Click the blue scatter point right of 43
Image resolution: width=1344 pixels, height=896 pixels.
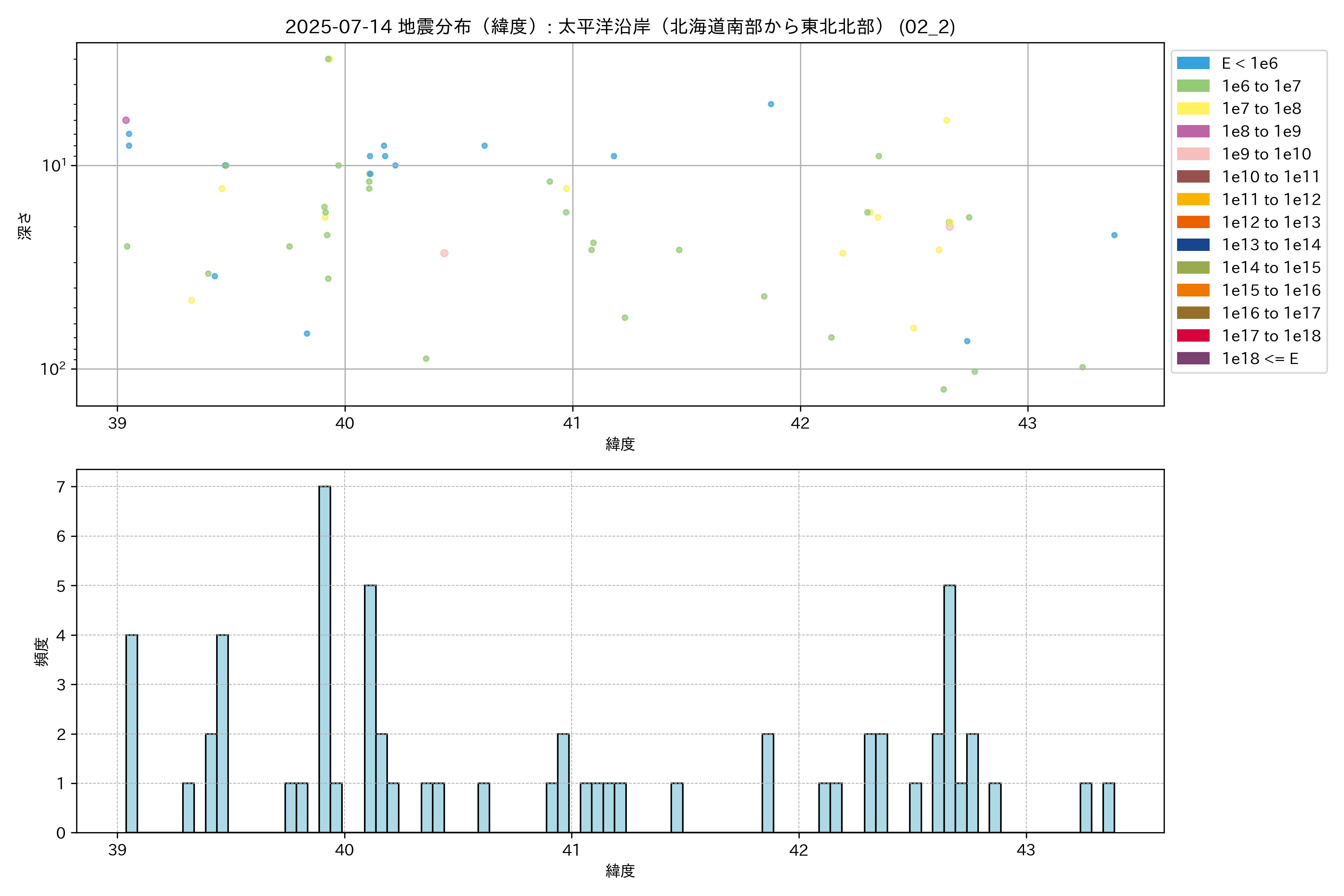[x=1114, y=236]
